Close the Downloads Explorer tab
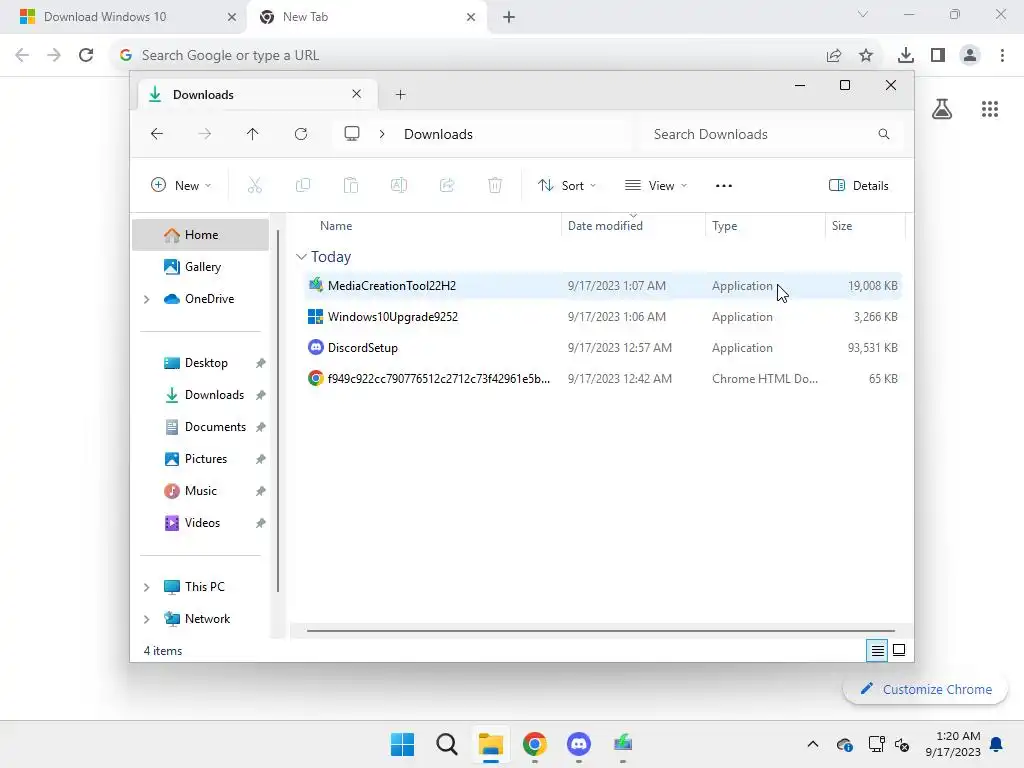 [x=357, y=94]
